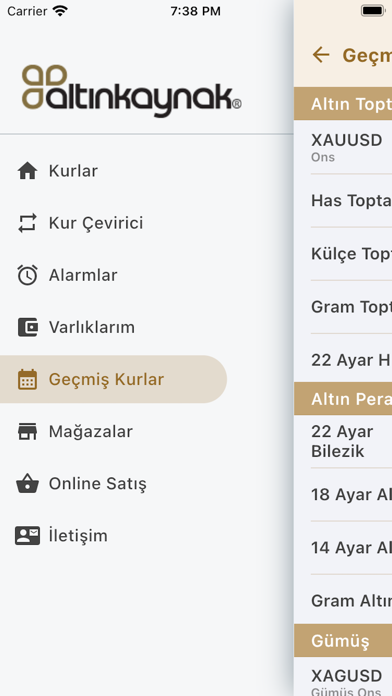Tap the Wi-Fi status icon
The width and height of the screenshot is (392, 696).
click(60, 11)
